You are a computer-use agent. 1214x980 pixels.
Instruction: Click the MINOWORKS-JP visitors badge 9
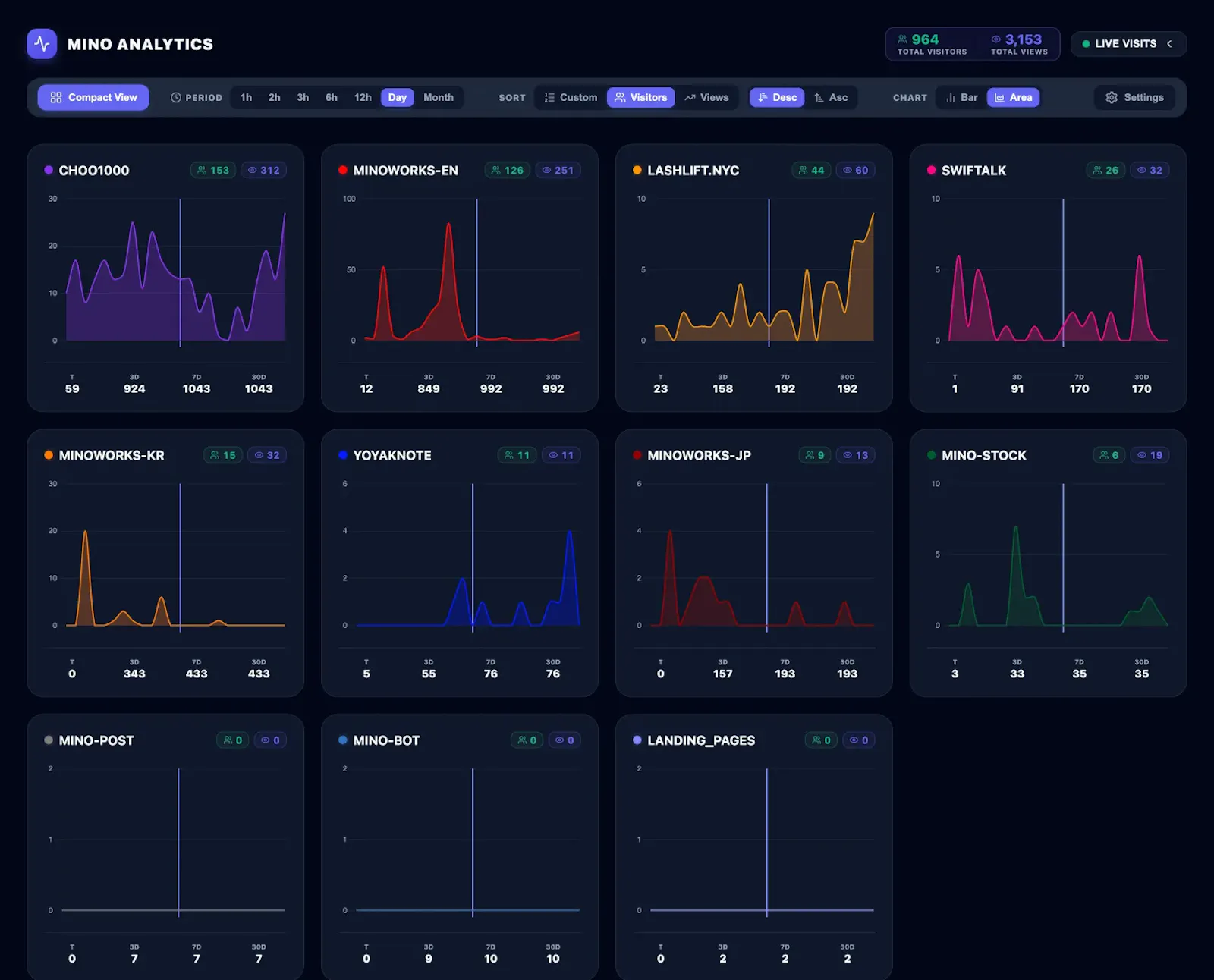pyautogui.click(x=815, y=455)
